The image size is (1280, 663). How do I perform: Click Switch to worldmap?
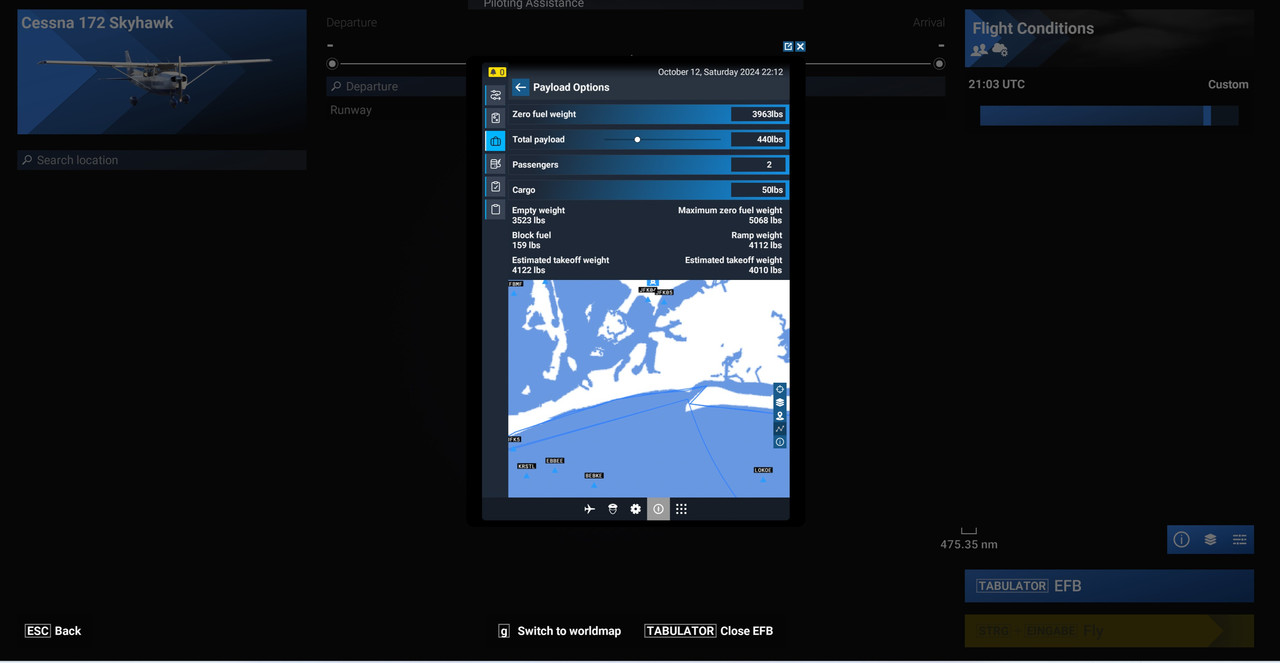tap(559, 631)
